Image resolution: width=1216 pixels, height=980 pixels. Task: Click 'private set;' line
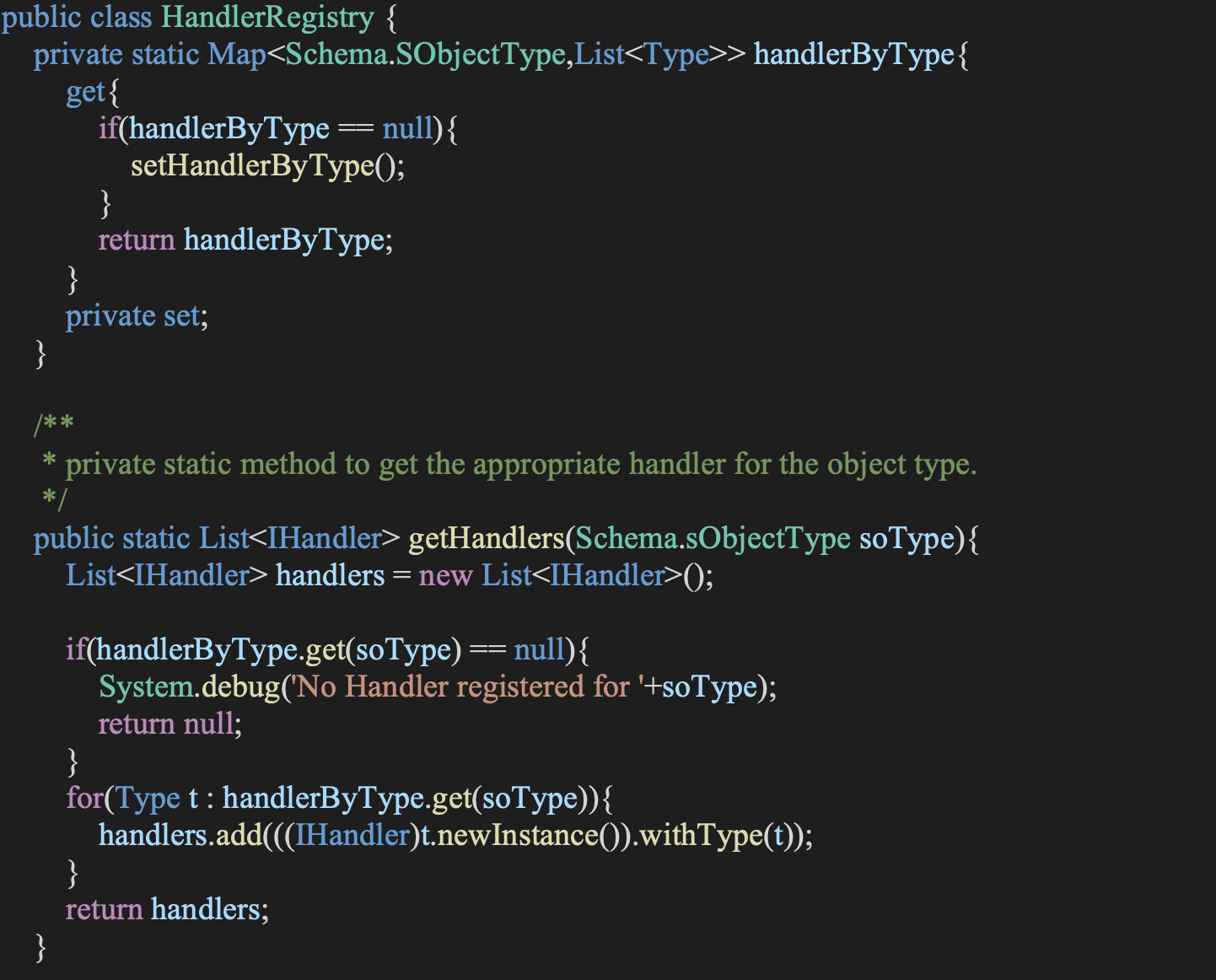click(x=137, y=316)
